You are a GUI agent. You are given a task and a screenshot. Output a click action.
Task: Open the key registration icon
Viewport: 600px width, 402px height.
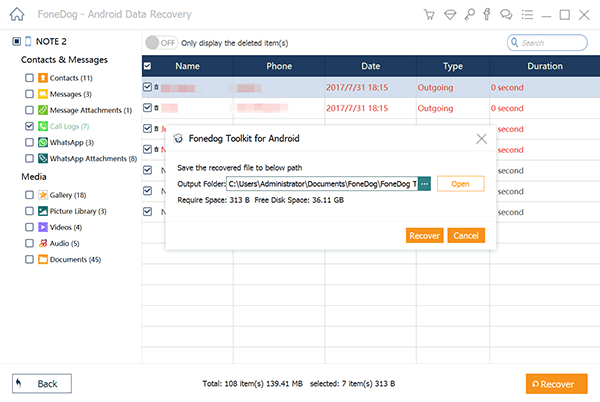pyautogui.click(x=469, y=15)
